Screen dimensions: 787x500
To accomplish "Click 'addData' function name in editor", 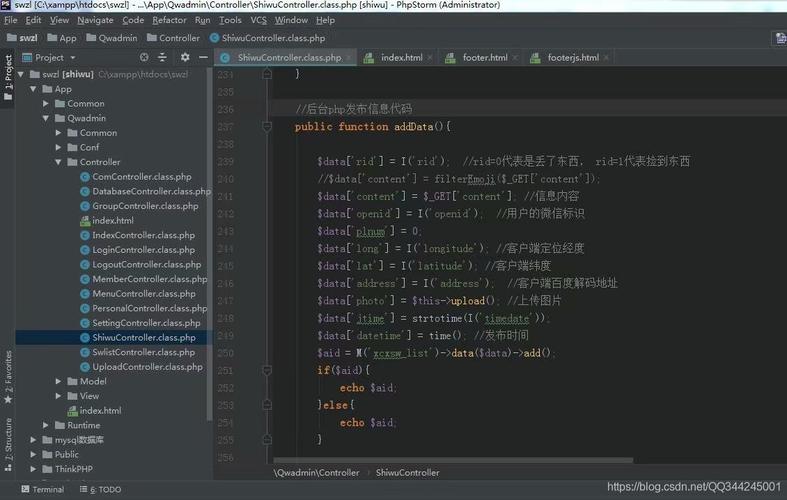I will click(x=414, y=127).
